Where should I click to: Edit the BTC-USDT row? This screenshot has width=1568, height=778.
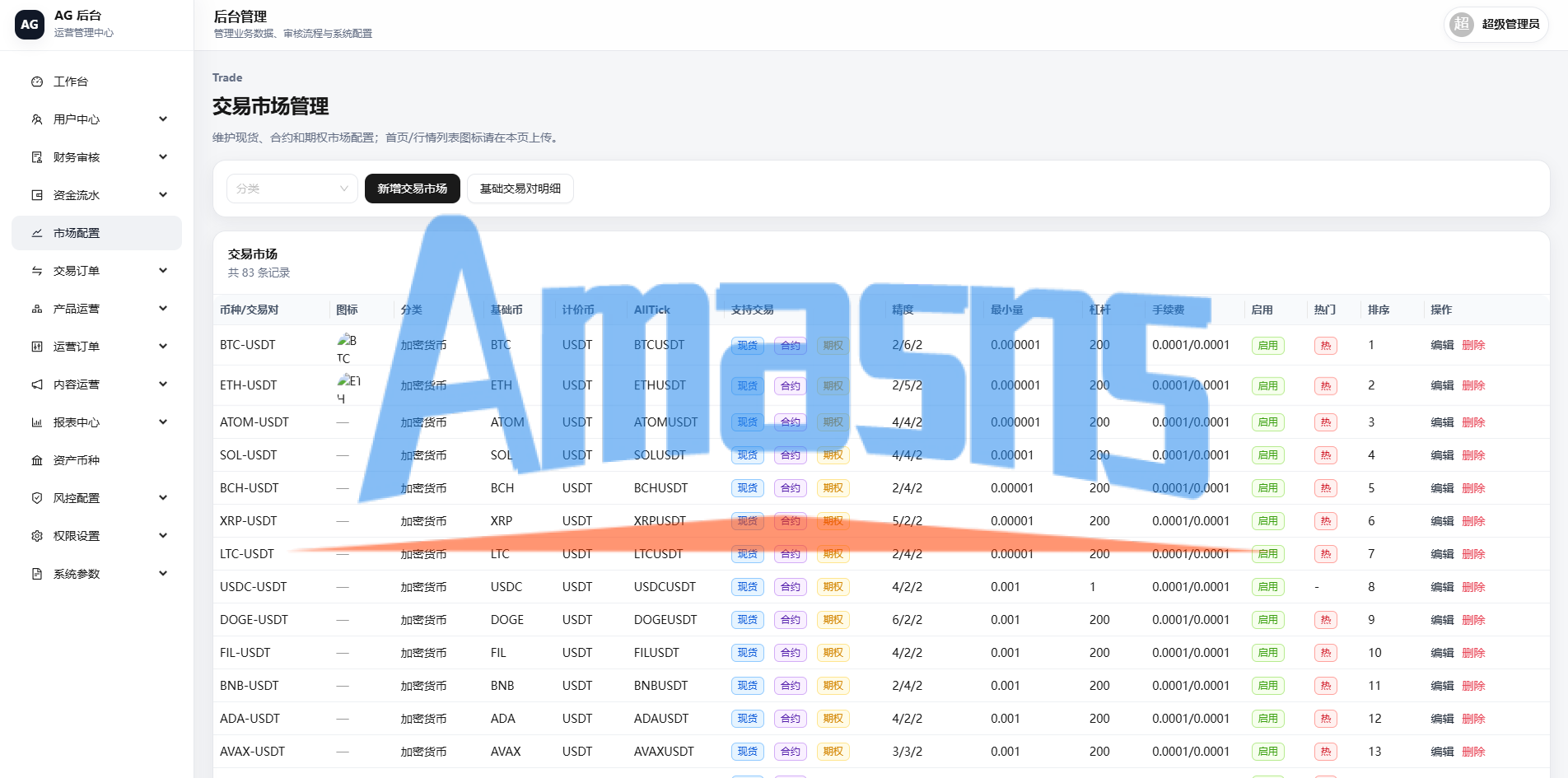(x=1442, y=345)
